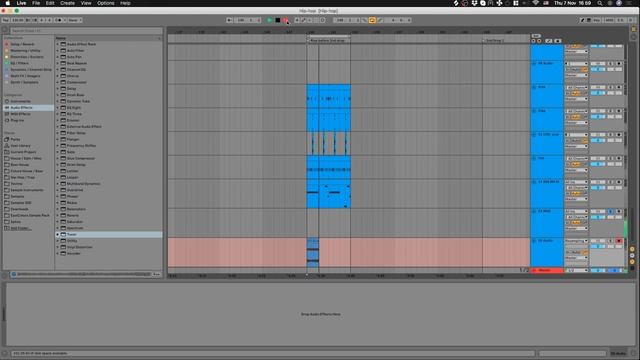This screenshot has width=640, height=360.
Task: Open the Downloads folder in Places
Action: [x=20, y=209]
